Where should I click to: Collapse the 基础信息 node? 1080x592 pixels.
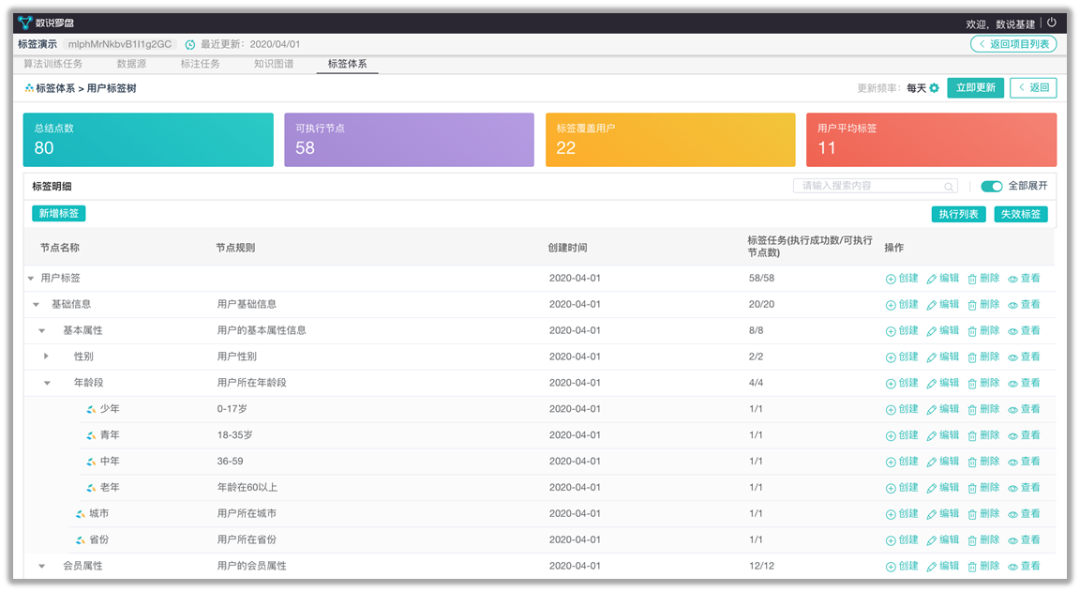pyautogui.click(x=37, y=305)
